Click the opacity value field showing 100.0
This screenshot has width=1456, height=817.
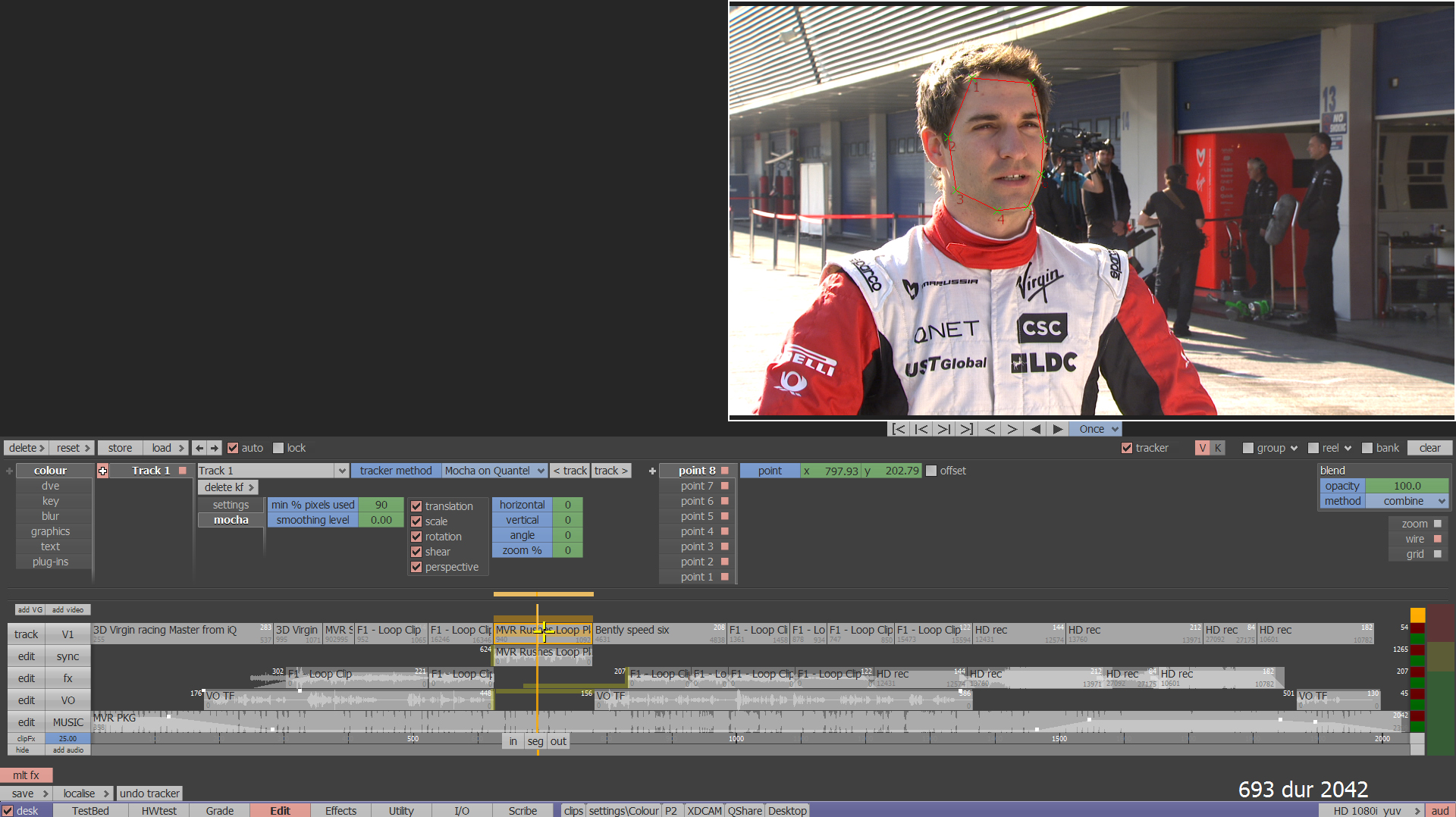(x=1407, y=486)
